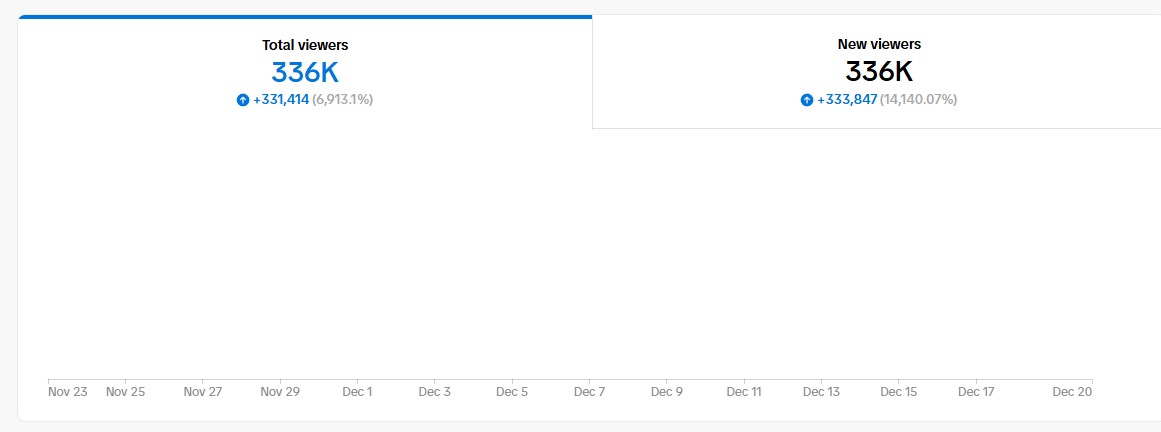Select the Dec 20 date on the axis
This screenshot has height=432, width=1161.
[x=1073, y=392]
